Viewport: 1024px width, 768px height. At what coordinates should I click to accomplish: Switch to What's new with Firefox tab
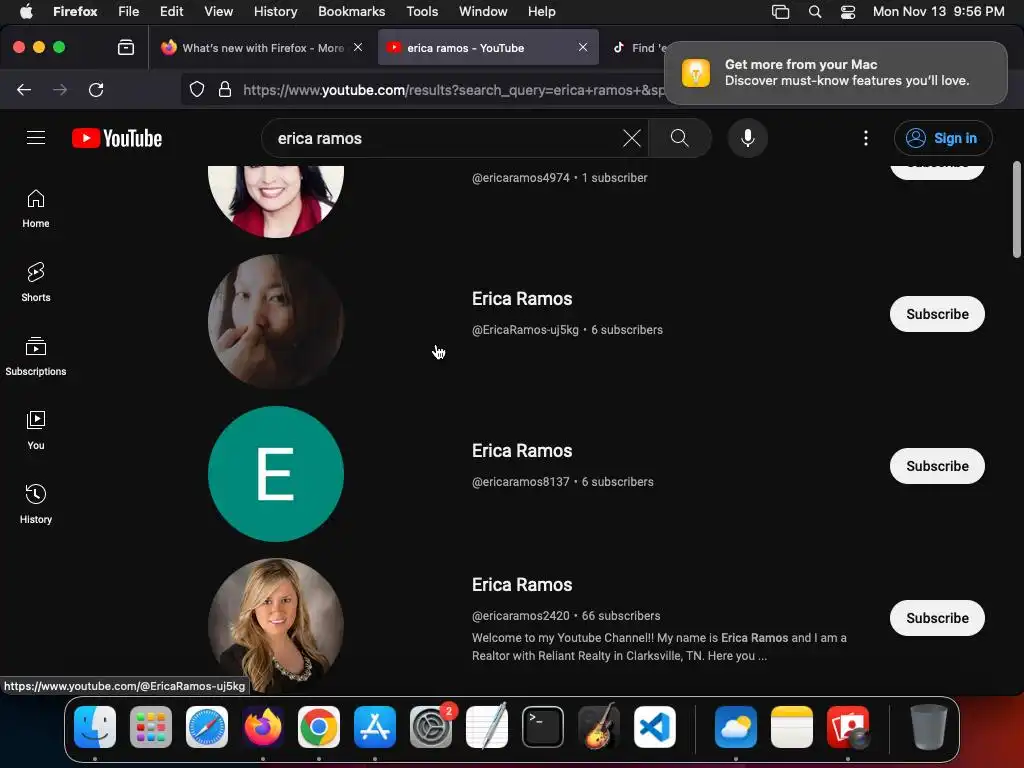coord(261,47)
